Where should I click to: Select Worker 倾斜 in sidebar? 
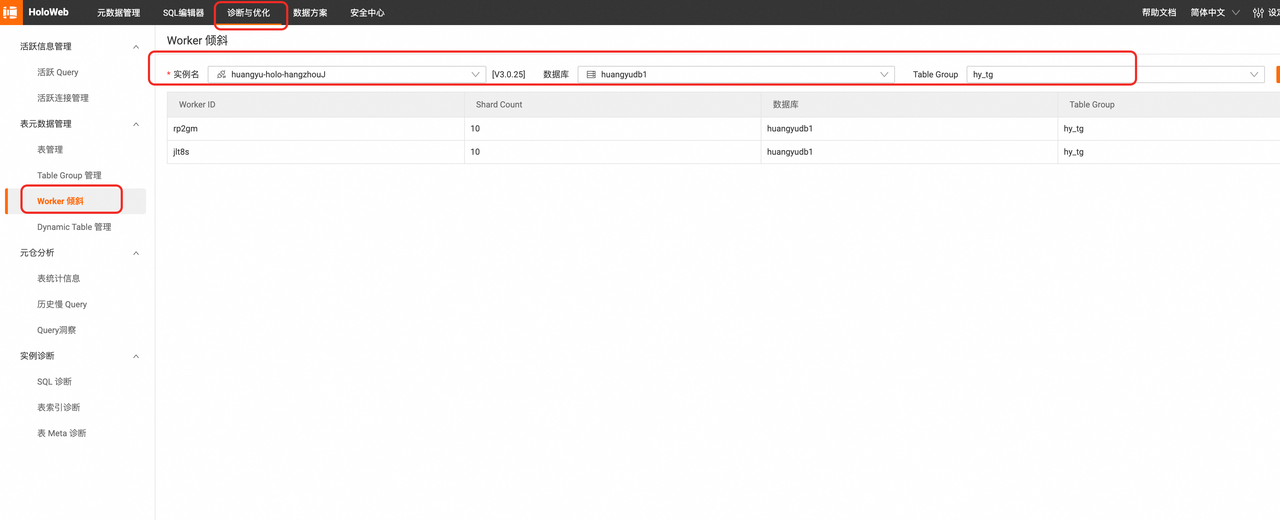(x=60, y=201)
